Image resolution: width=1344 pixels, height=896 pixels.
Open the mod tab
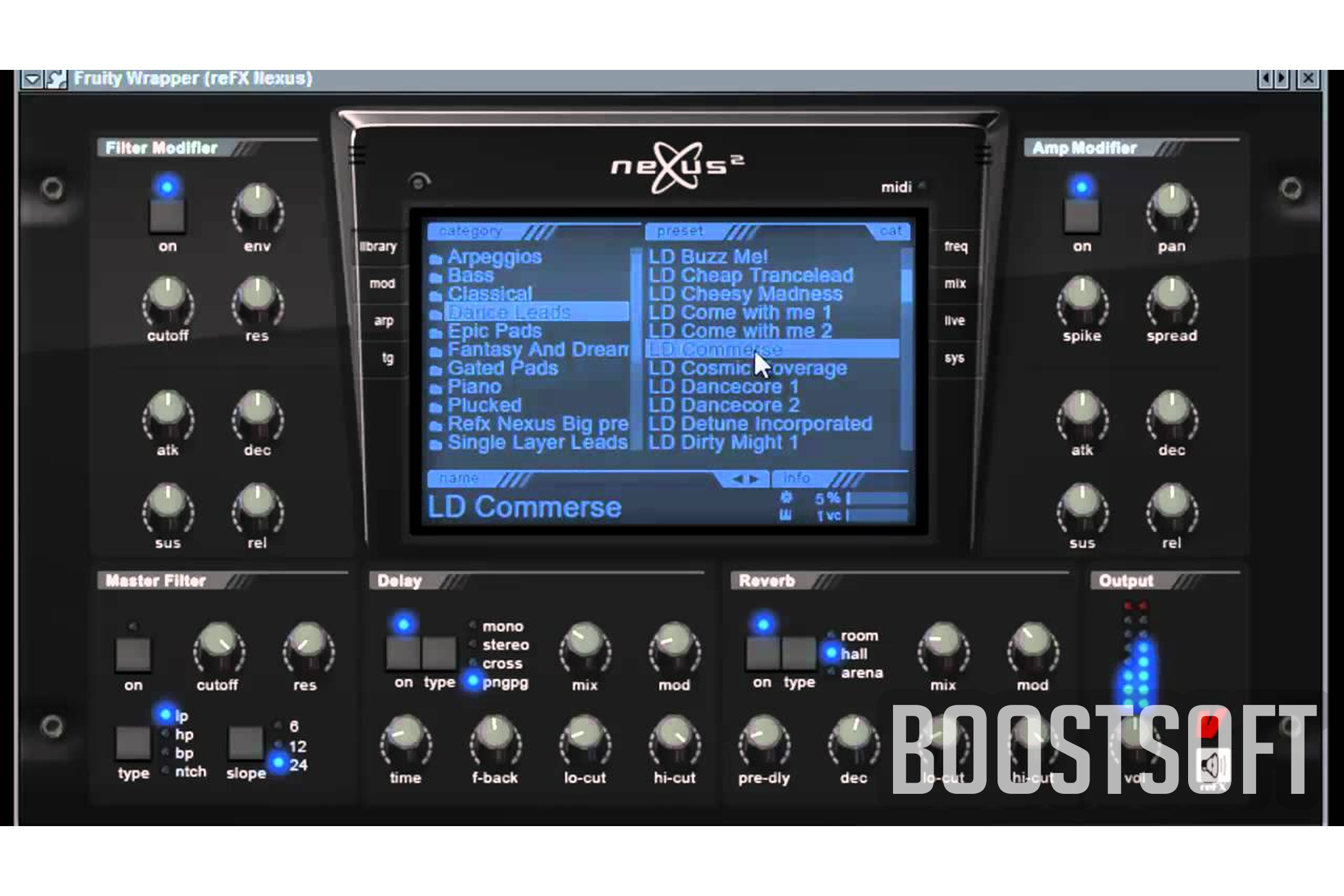382,284
